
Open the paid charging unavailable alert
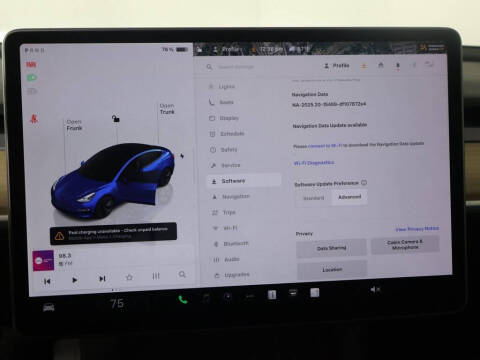pyautogui.click(x=113, y=233)
